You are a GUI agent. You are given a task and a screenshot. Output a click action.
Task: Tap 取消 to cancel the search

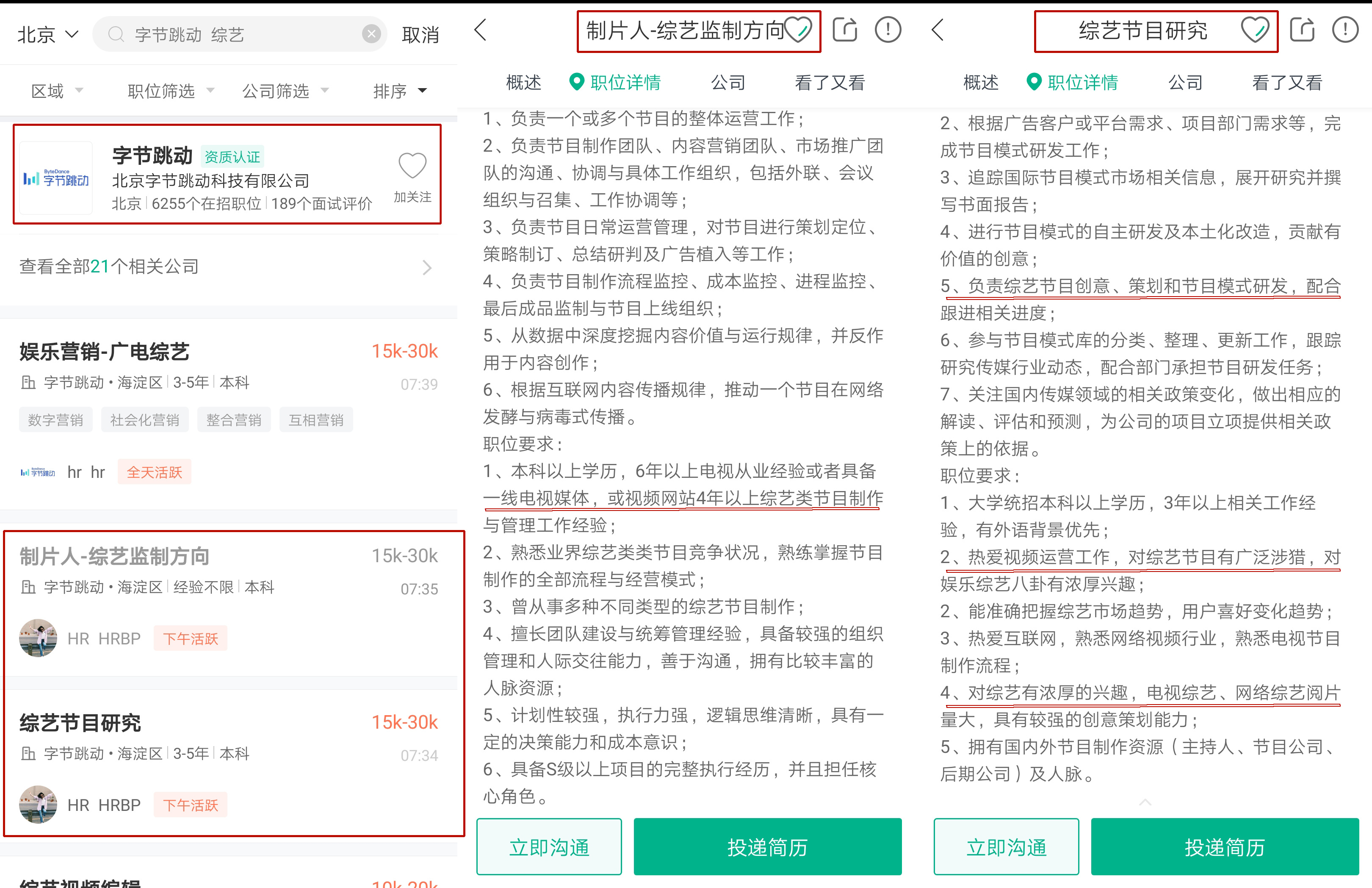[x=420, y=35]
